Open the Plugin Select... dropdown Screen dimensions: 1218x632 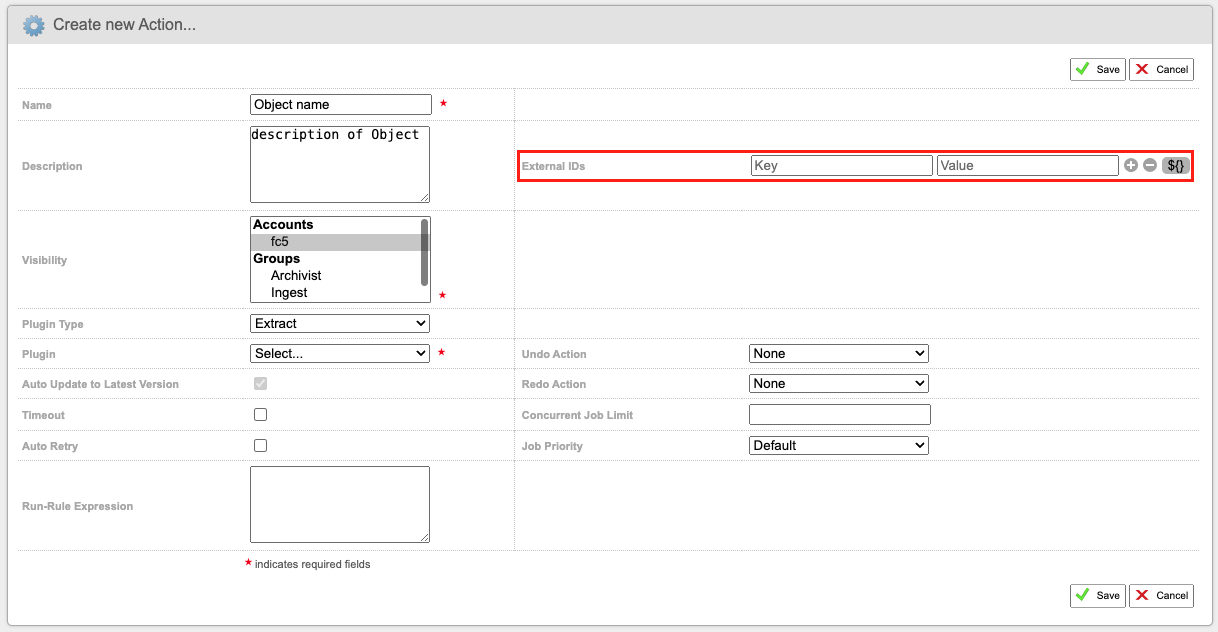(340, 353)
